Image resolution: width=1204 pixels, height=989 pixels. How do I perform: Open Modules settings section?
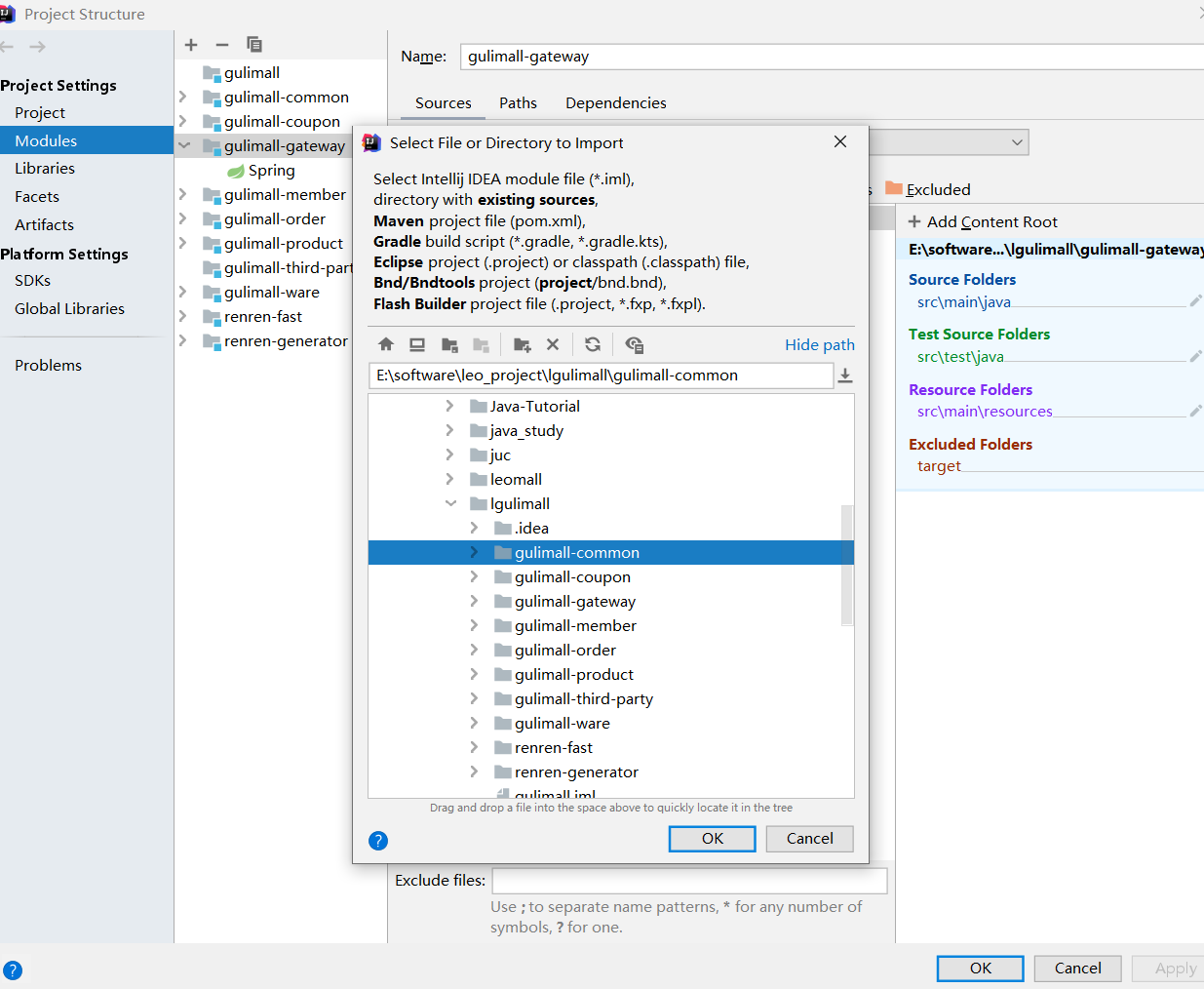click(x=87, y=140)
